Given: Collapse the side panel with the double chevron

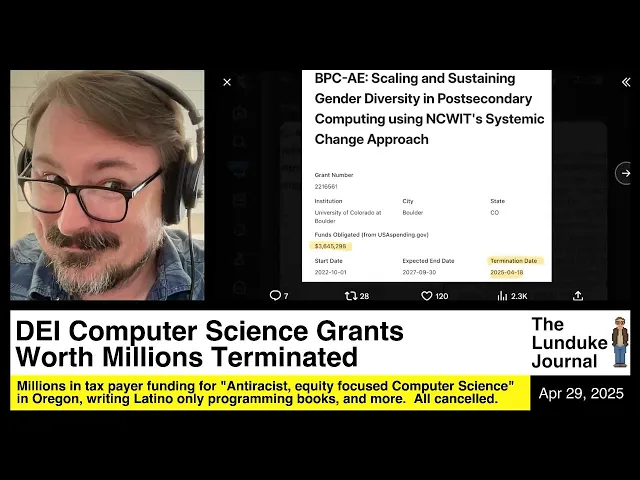Looking at the screenshot, I should click(626, 82).
